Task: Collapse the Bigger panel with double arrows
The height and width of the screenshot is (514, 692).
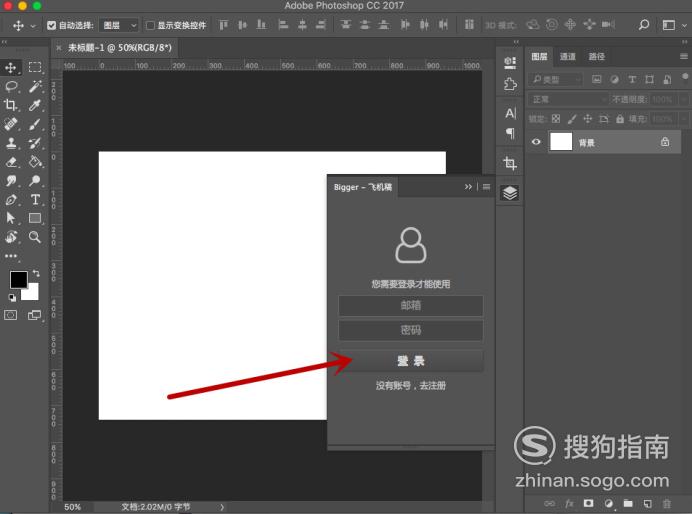Action: tap(468, 187)
